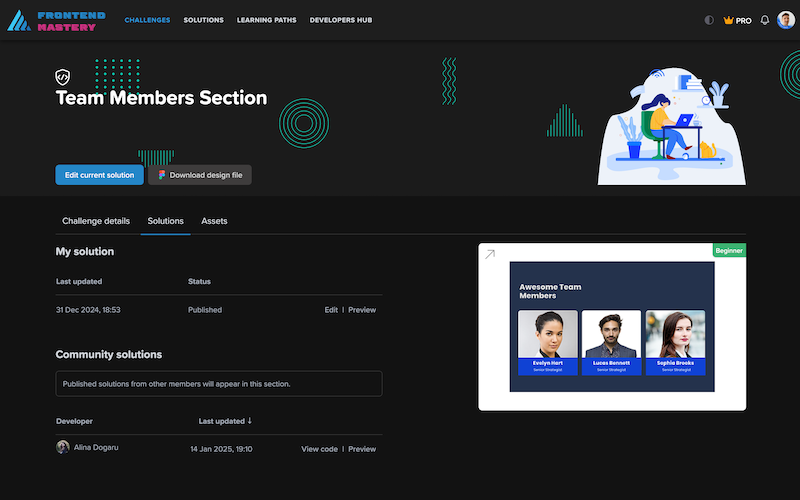Click the expand arrow on design preview
The height and width of the screenshot is (500, 800).
[x=490, y=255]
